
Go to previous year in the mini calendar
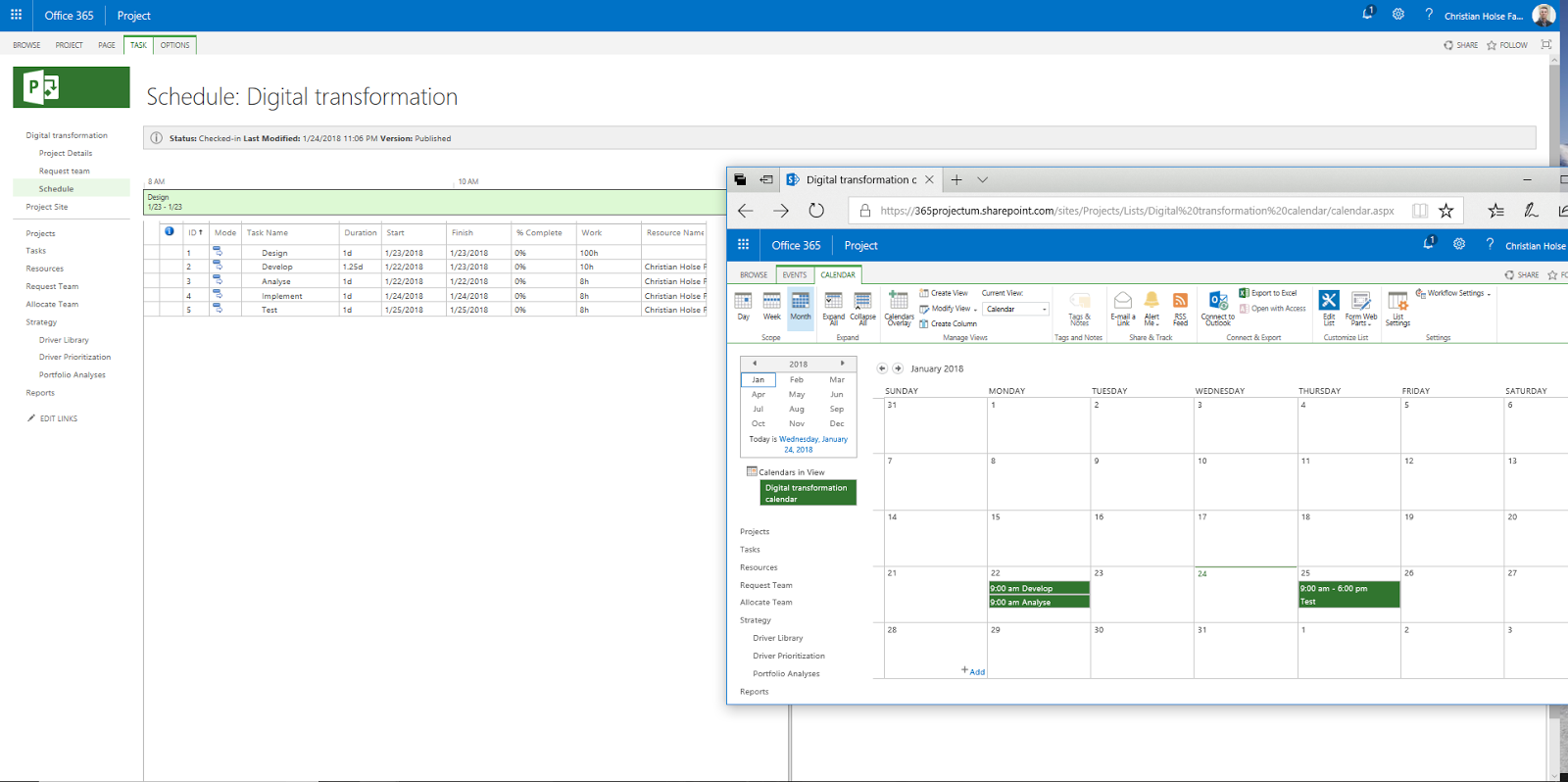(x=755, y=364)
